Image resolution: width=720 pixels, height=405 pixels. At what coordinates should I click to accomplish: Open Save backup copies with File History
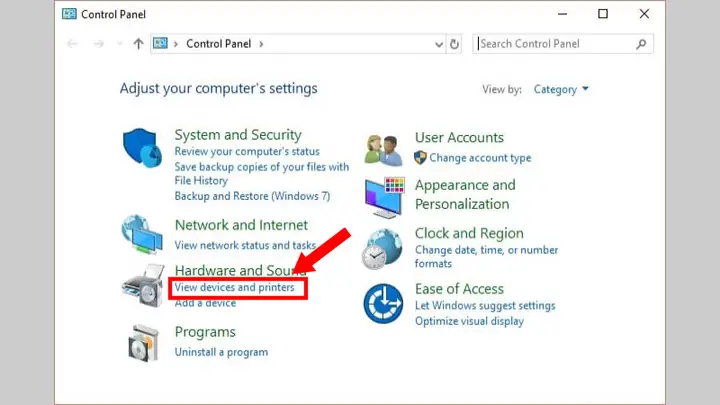click(x=262, y=174)
